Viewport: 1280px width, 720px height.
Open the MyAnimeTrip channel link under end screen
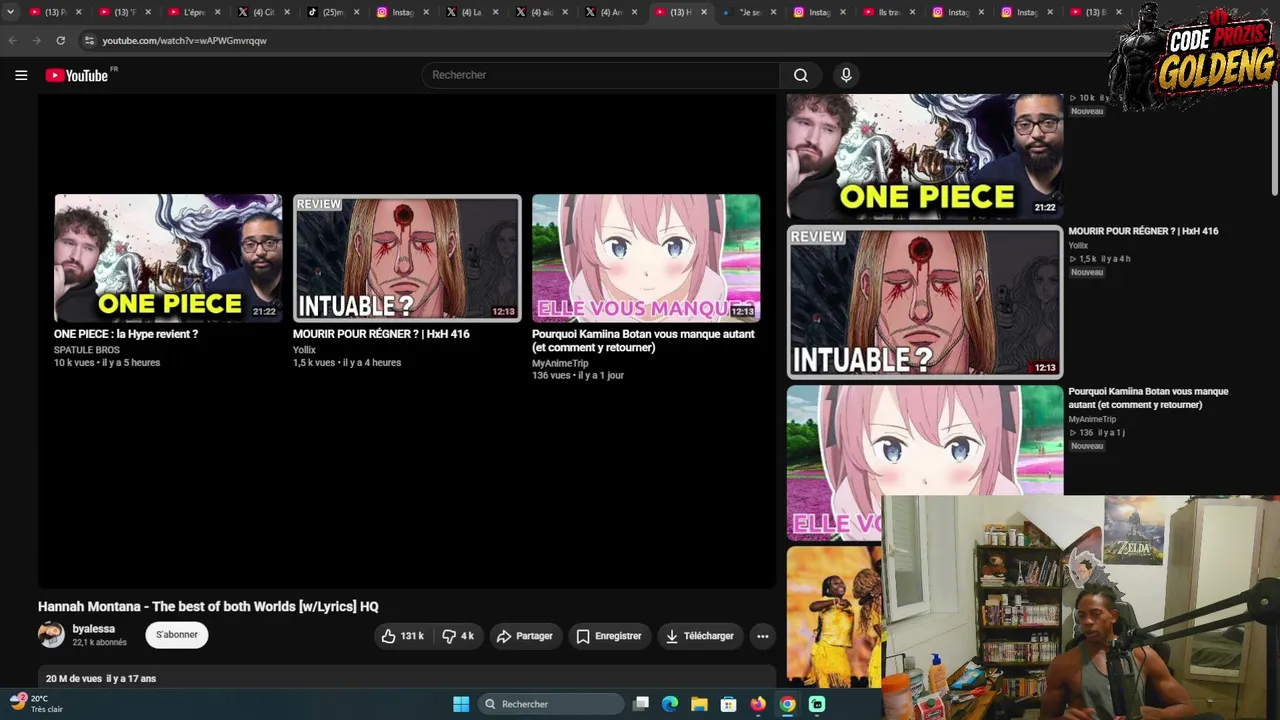click(x=560, y=364)
